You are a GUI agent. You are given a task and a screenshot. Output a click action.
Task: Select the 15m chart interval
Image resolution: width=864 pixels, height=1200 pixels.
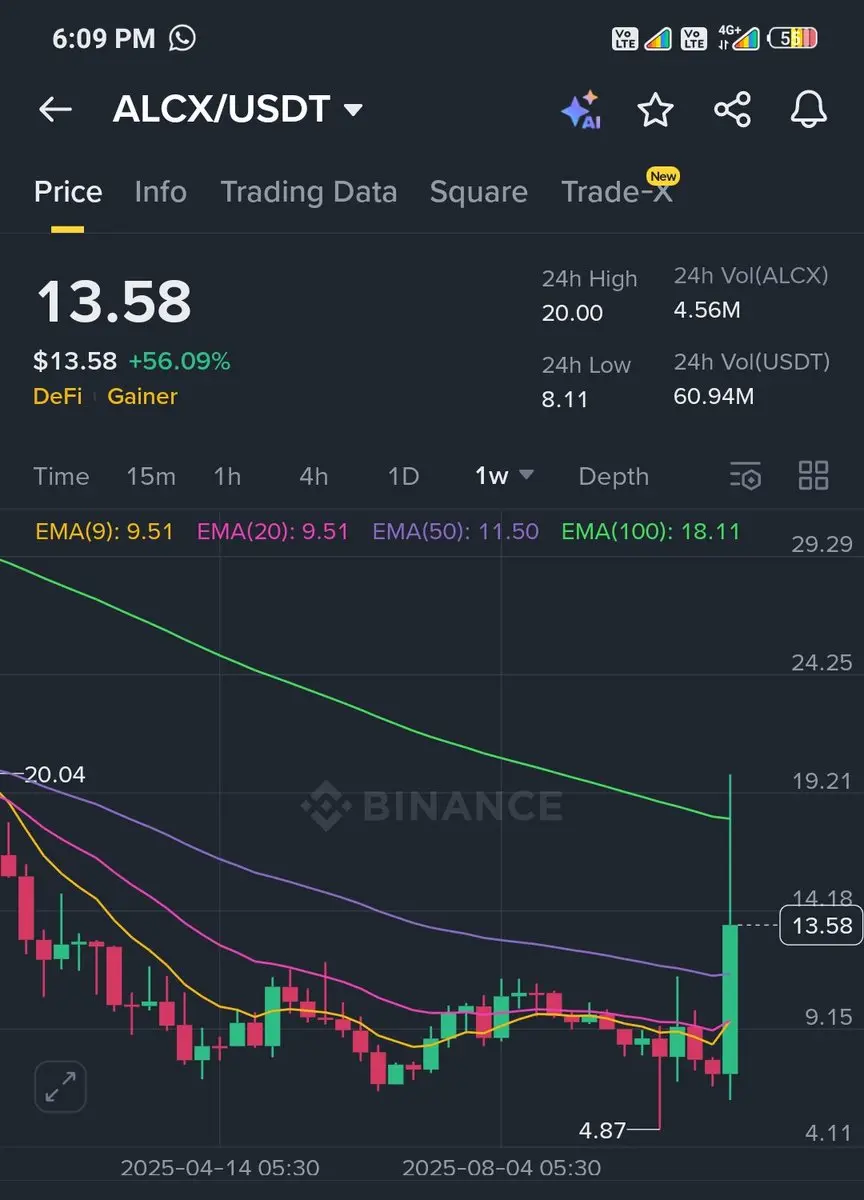pos(151,476)
